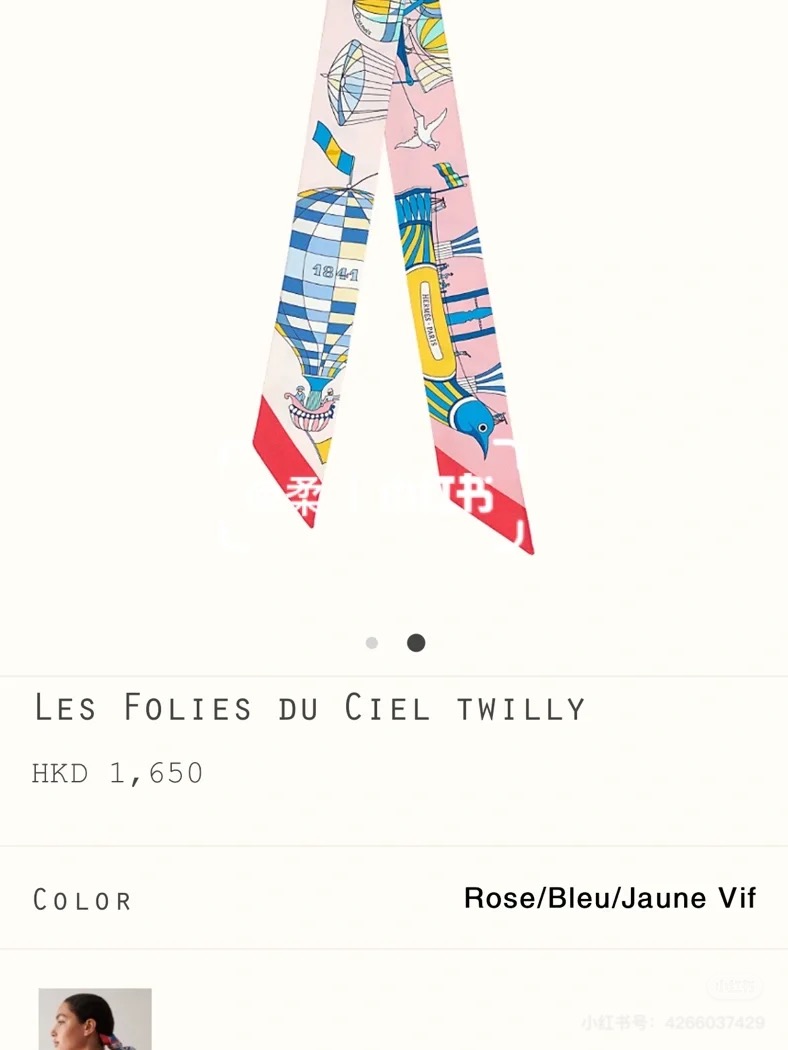The width and height of the screenshot is (788, 1050).
Task: Click the blue and yellow flag above balloon
Action: [333, 147]
